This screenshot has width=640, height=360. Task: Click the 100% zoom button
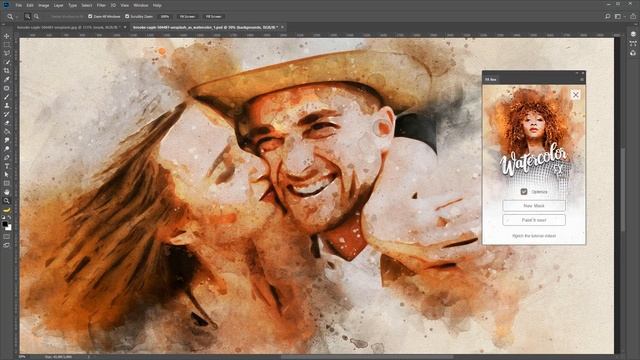point(164,16)
